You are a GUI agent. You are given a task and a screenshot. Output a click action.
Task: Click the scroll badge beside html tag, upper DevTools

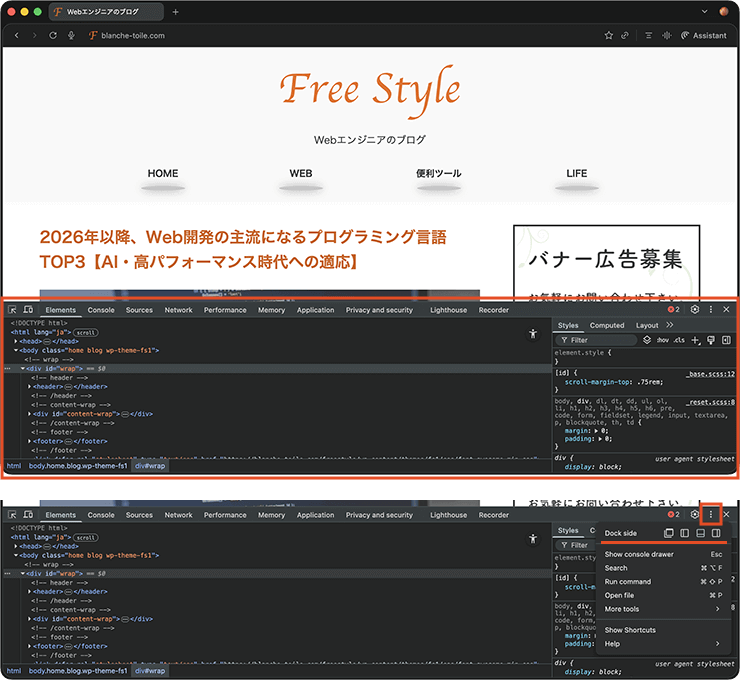(86, 333)
